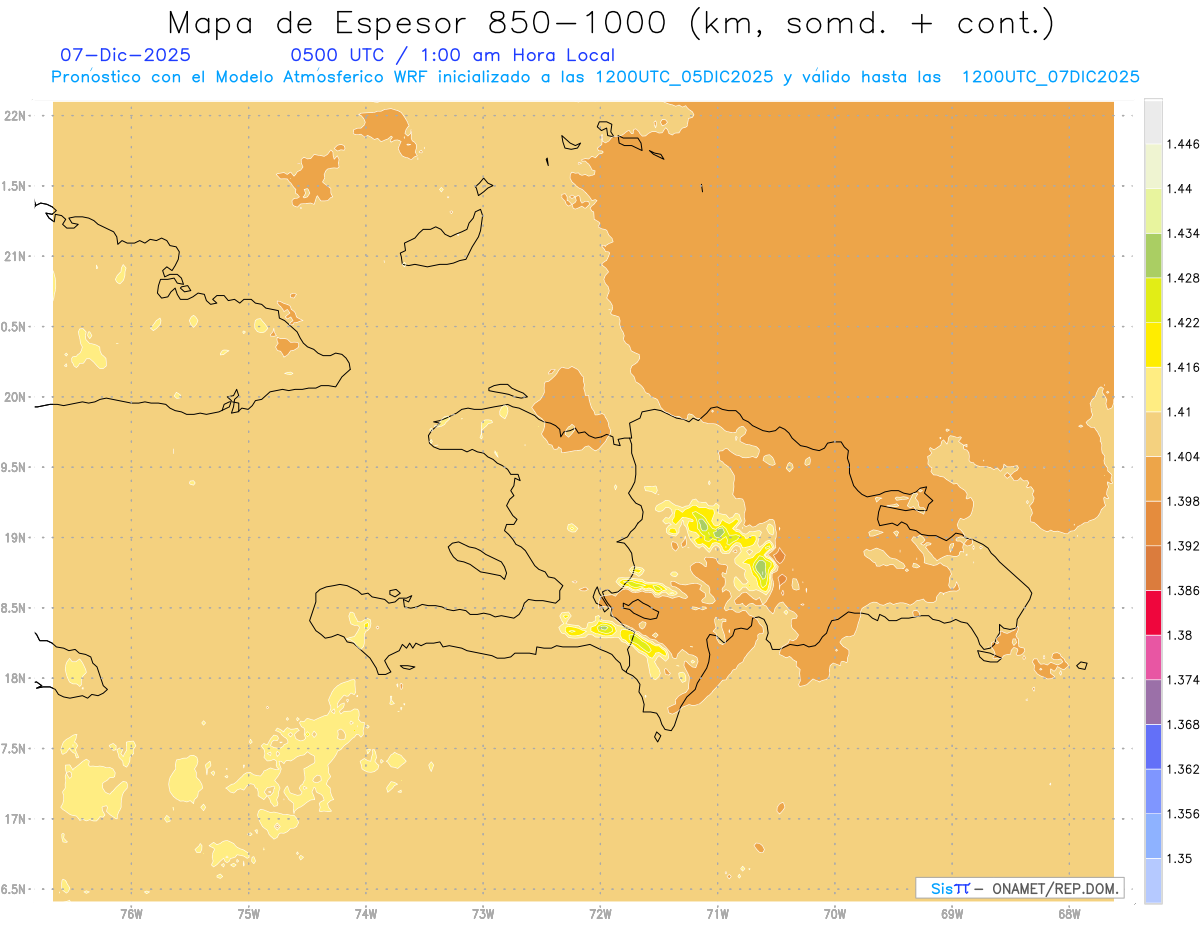
Task: Click the colorbar value '1.356'
Action: pyautogui.click(x=1182, y=814)
